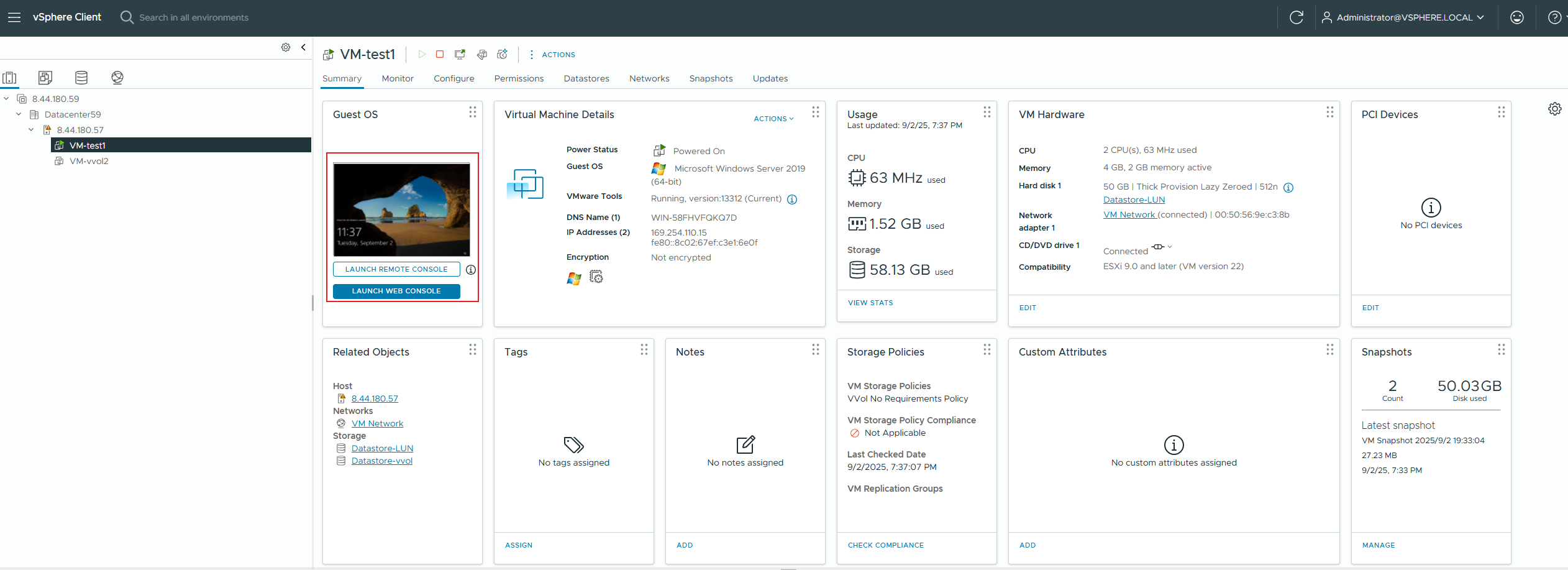Switch to Networking inventory view
The image size is (1568, 570).
(117, 78)
